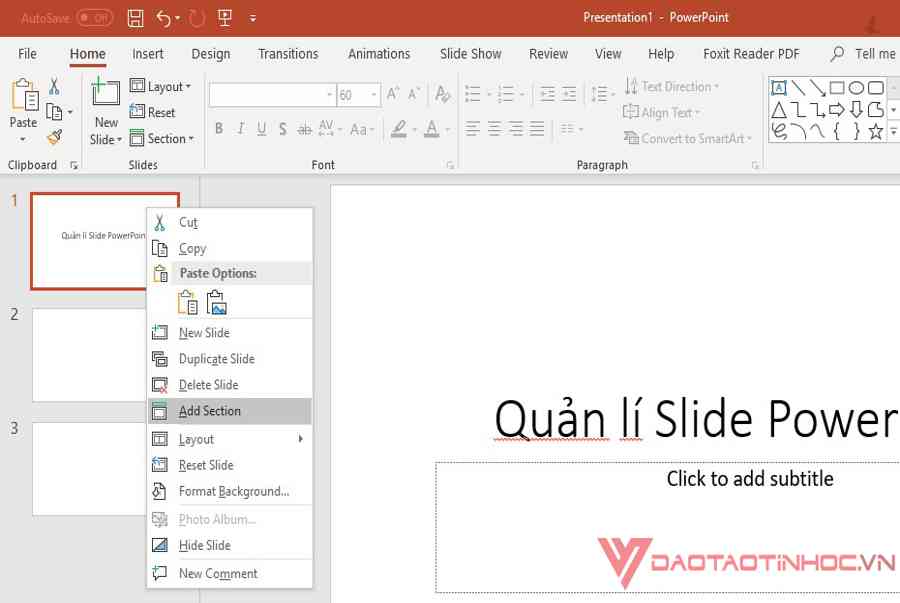Open Customize Quick Access Toolbar arrow

click(x=253, y=19)
